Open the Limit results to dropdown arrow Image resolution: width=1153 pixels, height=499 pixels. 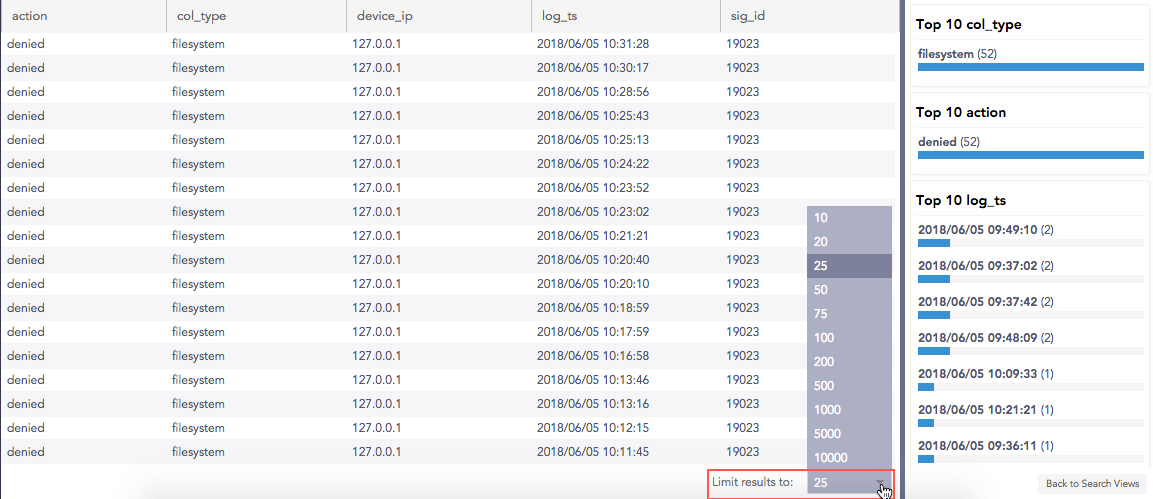(882, 483)
